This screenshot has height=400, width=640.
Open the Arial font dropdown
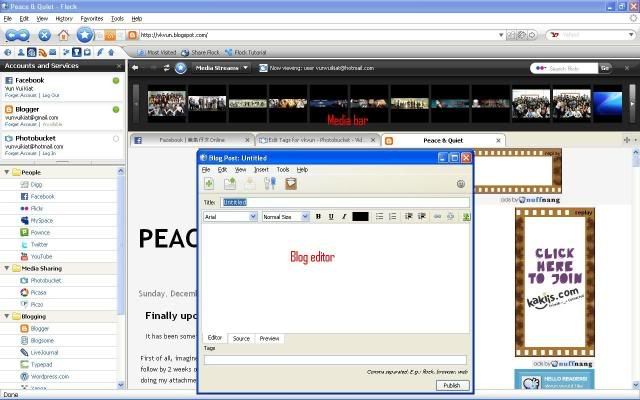point(230,217)
